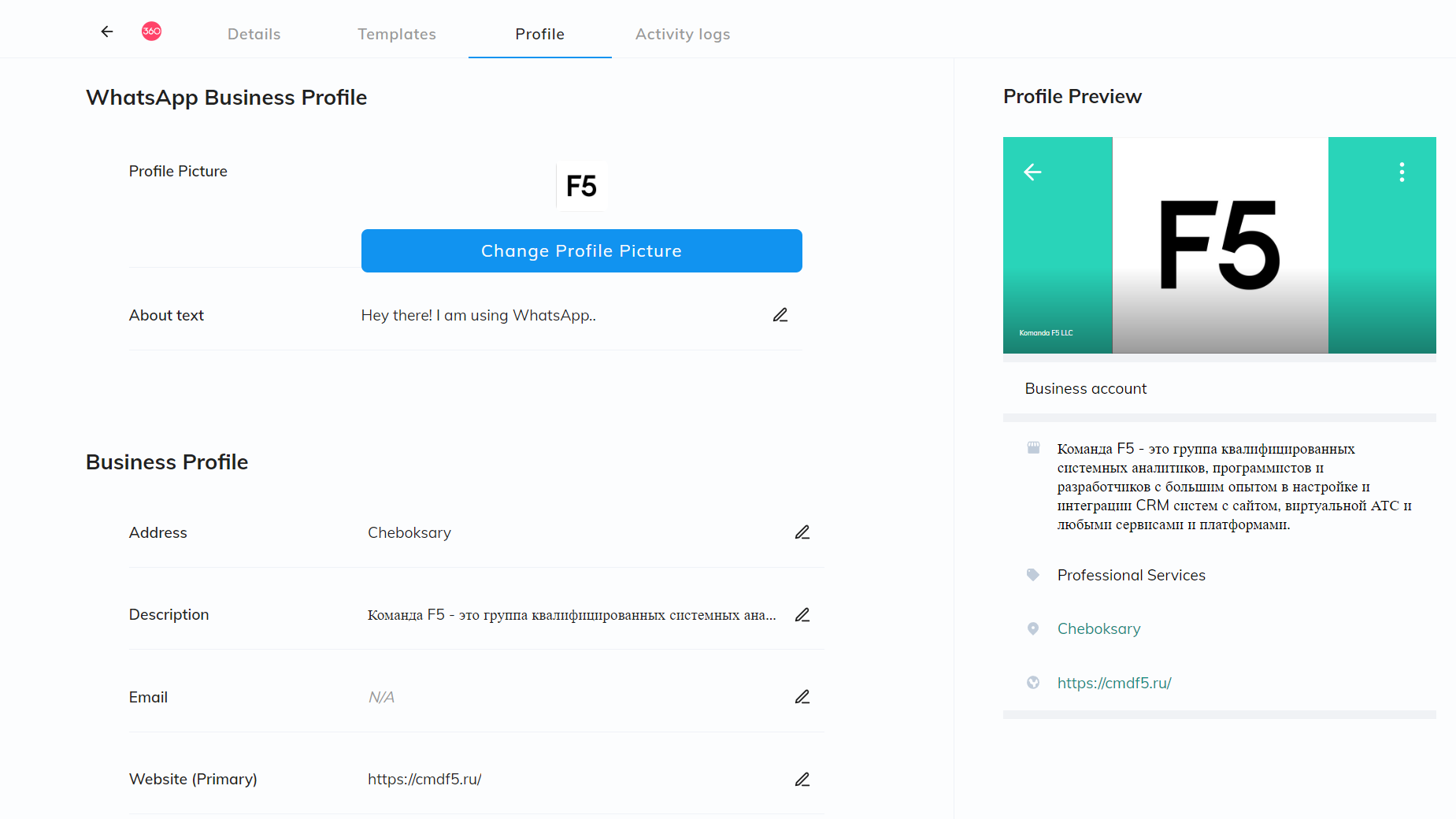Edit the Website (Primary) pencil icon
Image resolution: width=1456 pixels, height=819 pixels.
click(802, 780)
